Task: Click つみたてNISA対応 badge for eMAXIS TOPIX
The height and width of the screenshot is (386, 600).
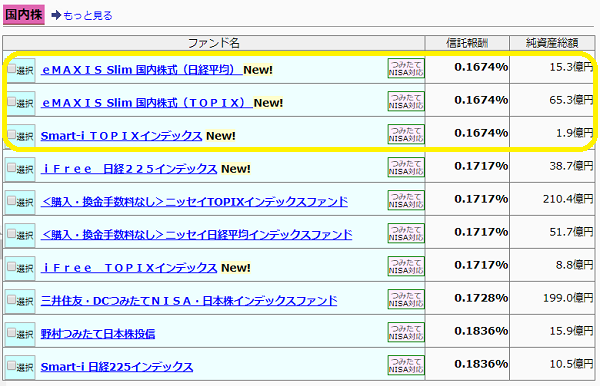Action: tap(406, 101)
